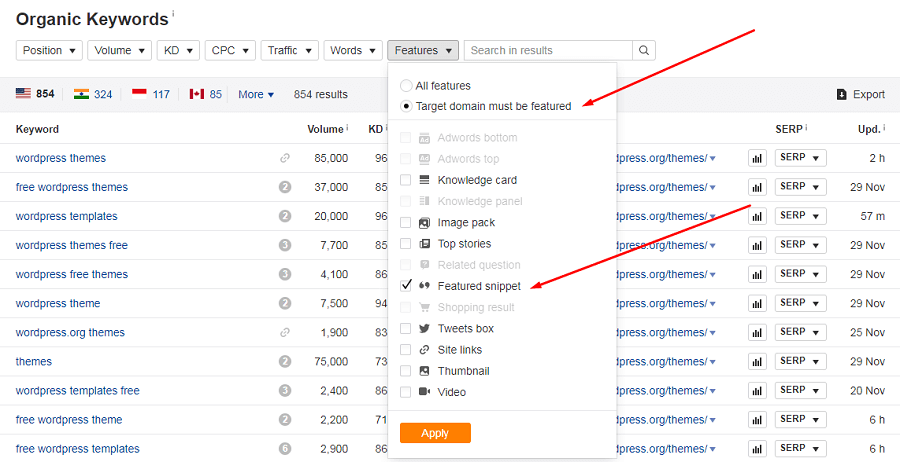Check the Tweets box checkbox

pos(405,328)
